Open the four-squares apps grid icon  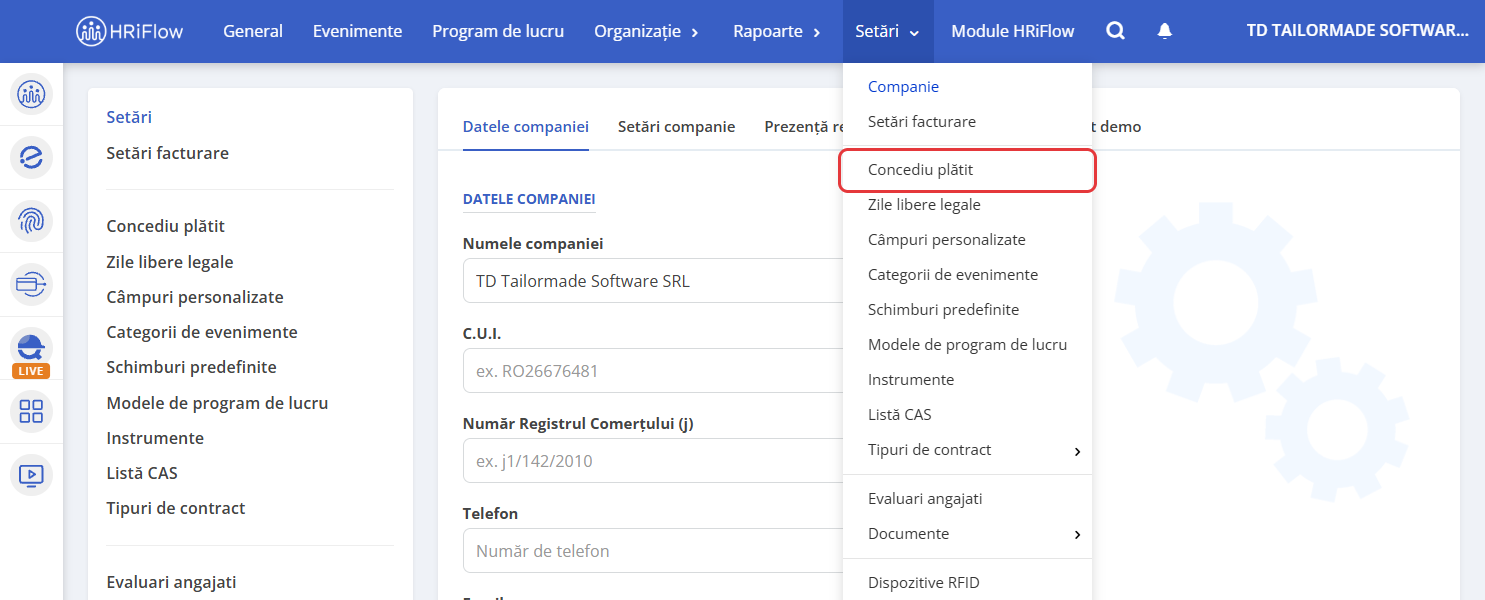31,411
